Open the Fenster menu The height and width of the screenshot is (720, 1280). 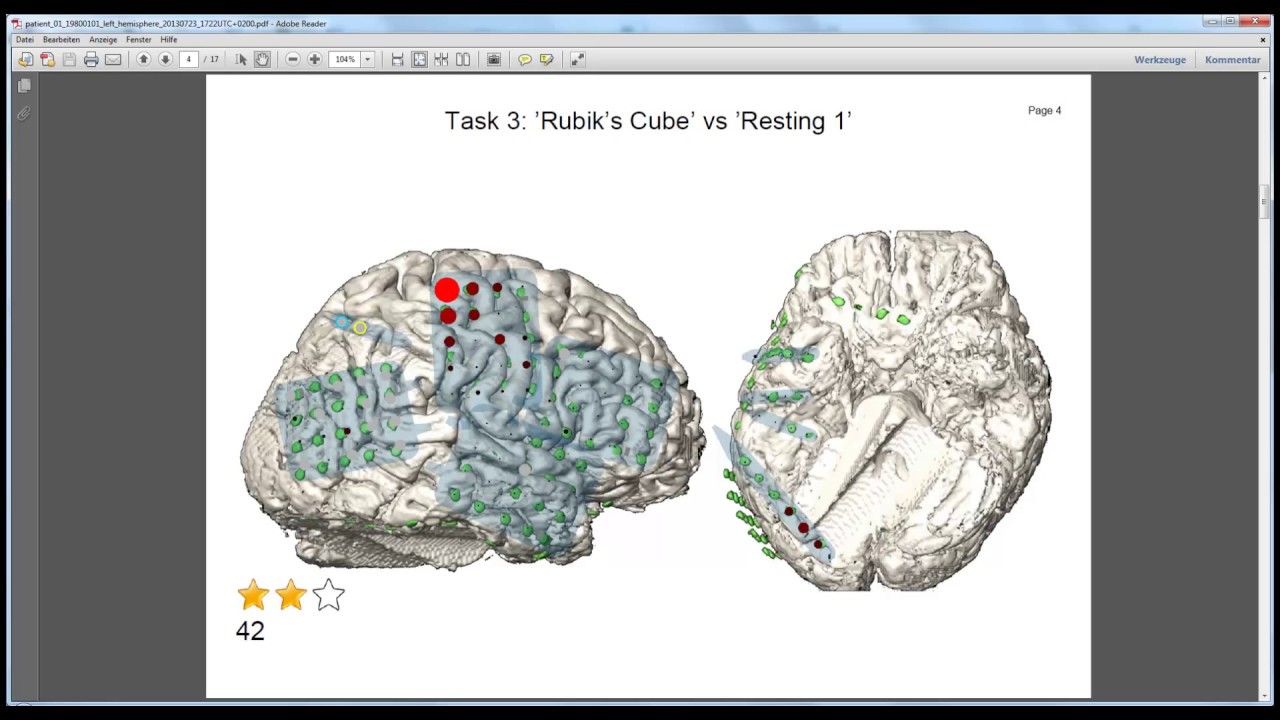click(x=139, y=40)
